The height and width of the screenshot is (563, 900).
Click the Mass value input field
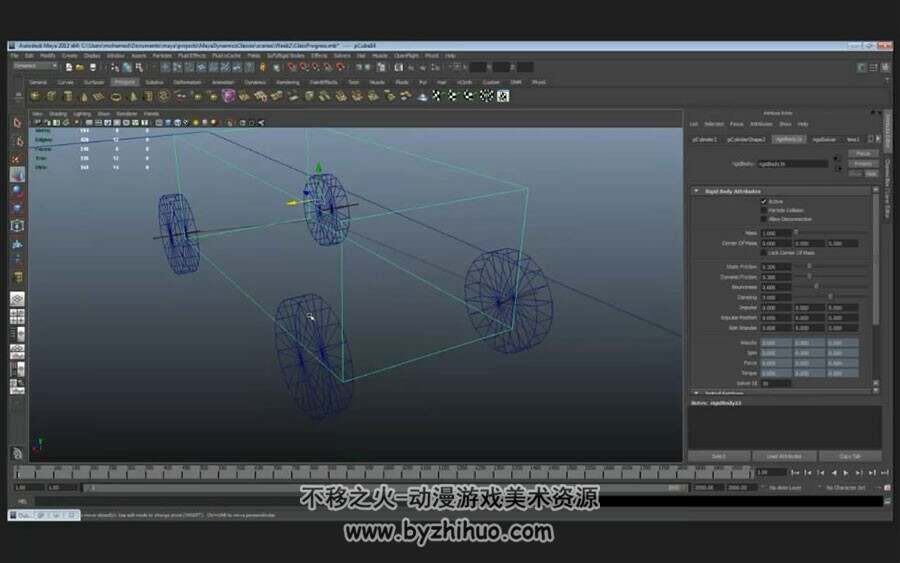[776, 233]
